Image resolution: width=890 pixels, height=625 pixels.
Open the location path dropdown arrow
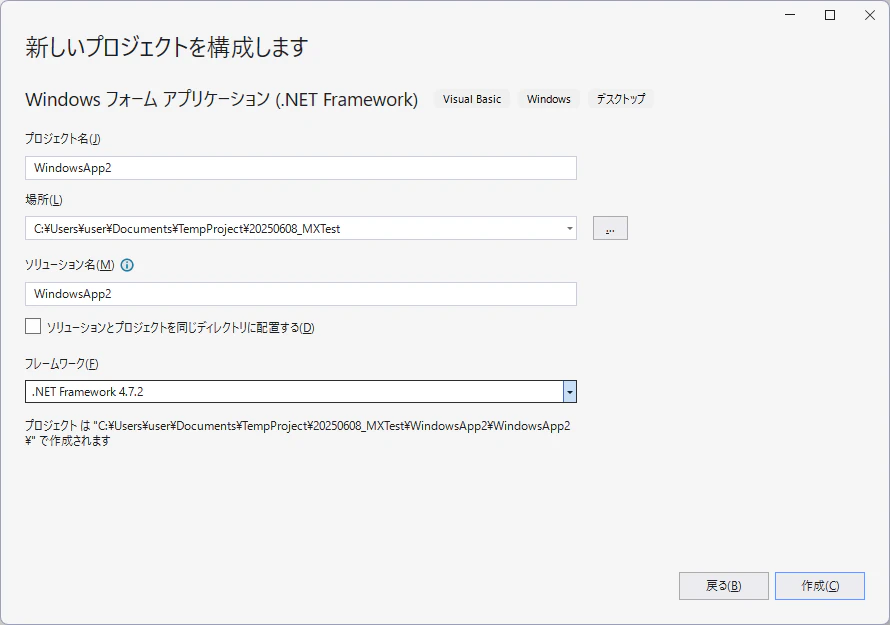[x=569, y=229]
